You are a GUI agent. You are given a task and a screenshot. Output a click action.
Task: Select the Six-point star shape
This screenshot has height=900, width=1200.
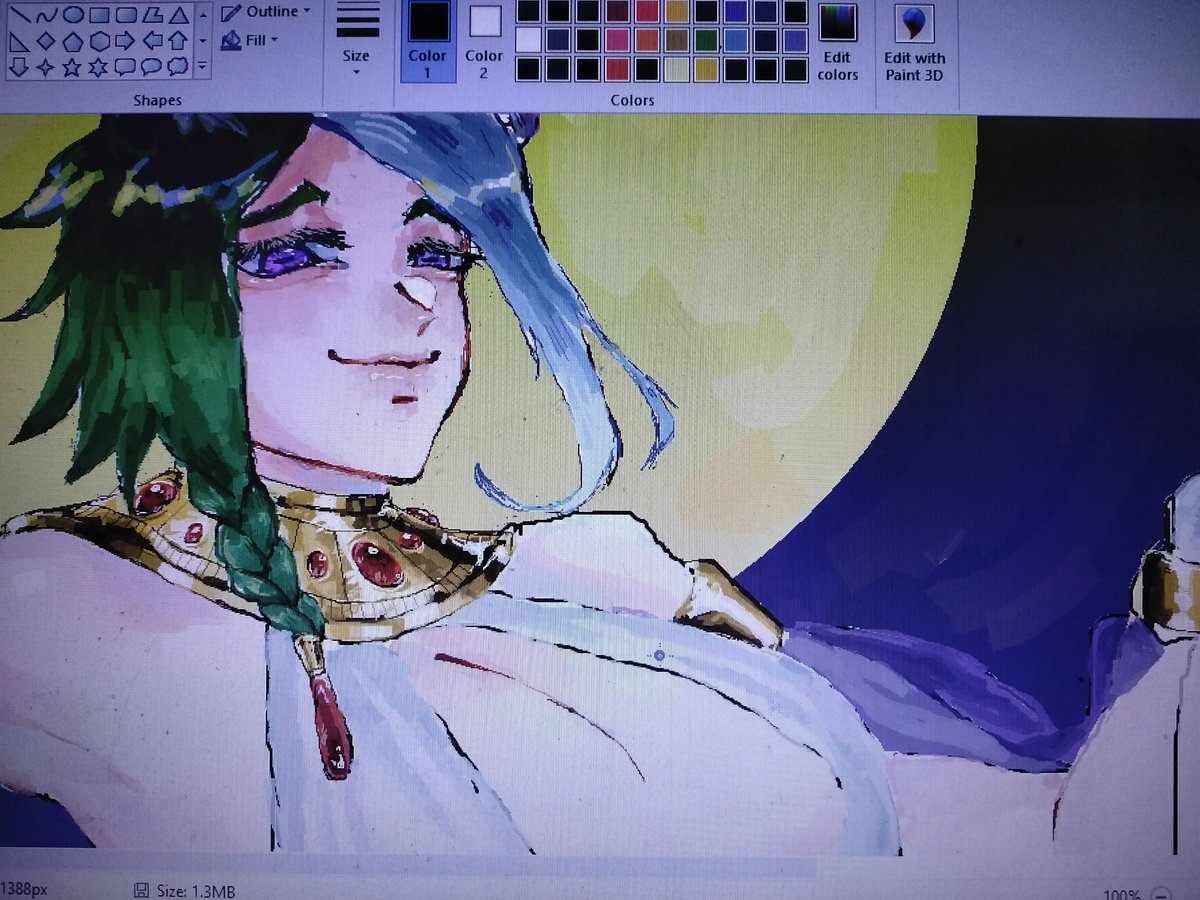coord(99,67)
